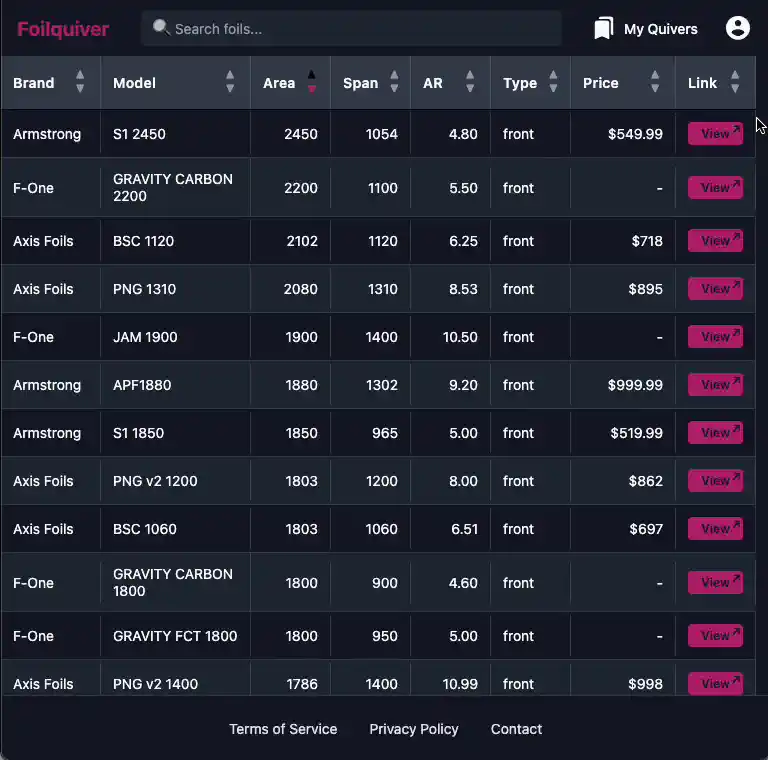Open the Privacy Policy link

[414, 729]
